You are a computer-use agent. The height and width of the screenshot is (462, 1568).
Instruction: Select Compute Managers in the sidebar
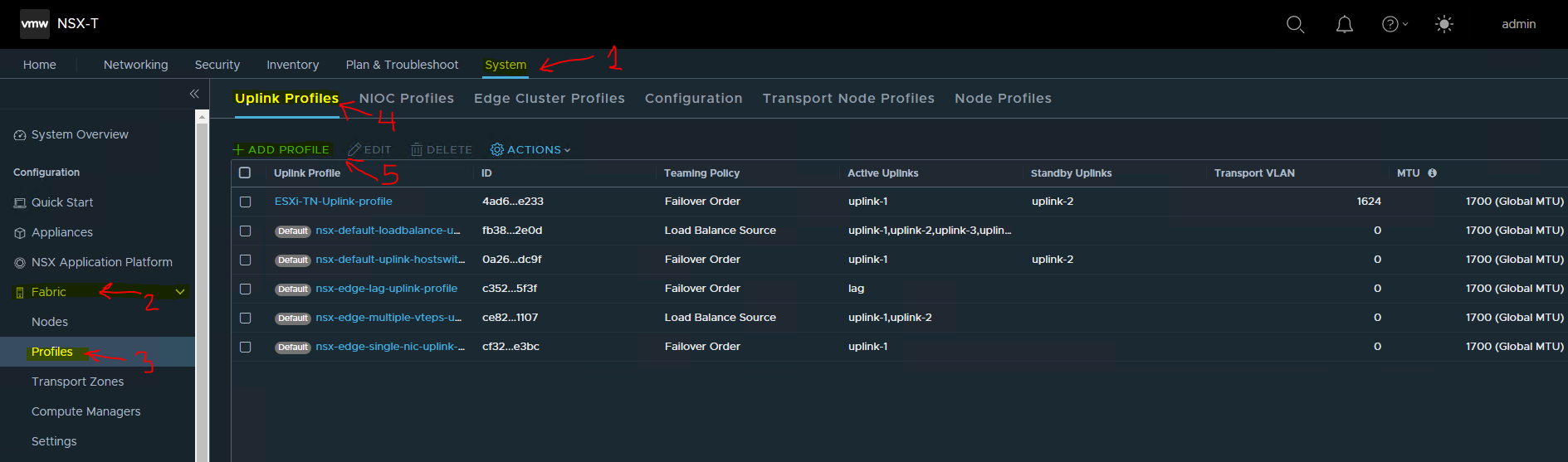coord(86,411)
